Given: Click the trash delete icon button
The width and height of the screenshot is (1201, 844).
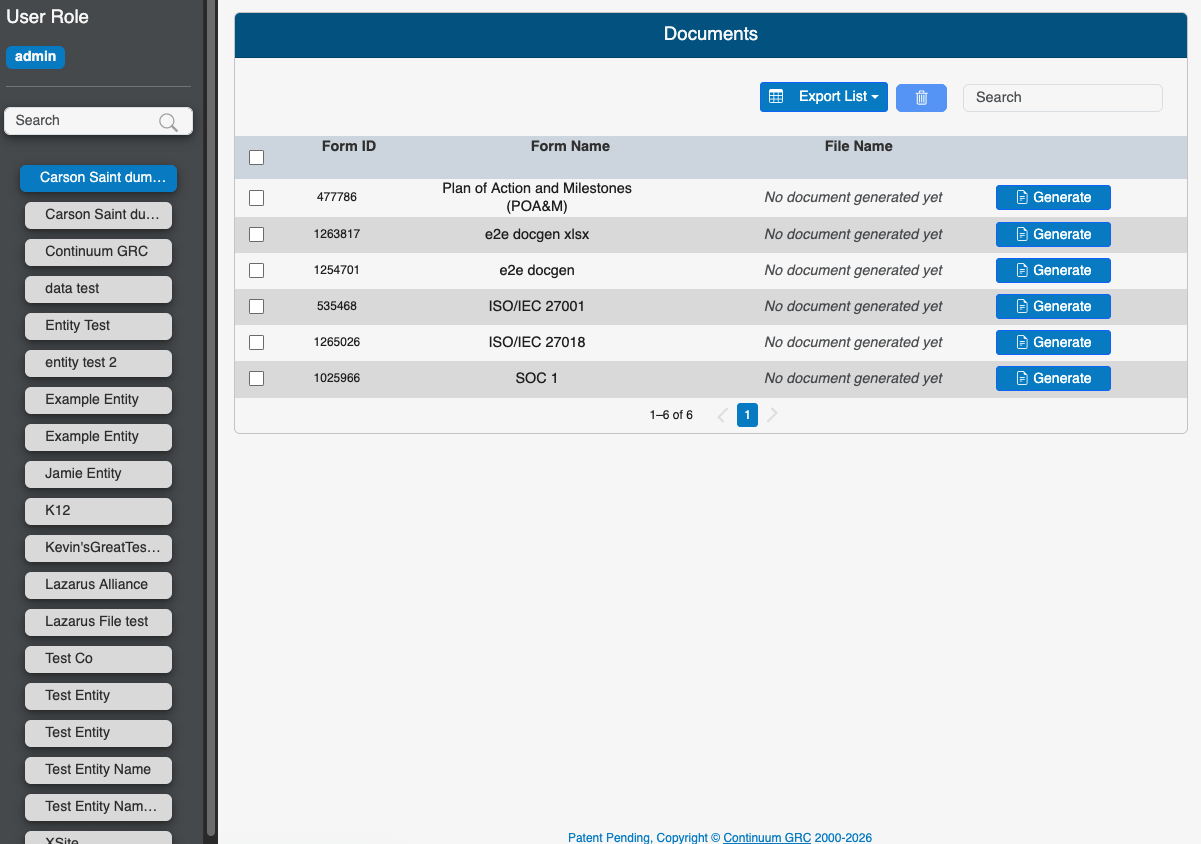Looking at the screenshot, I should click(x=921, y=98).
